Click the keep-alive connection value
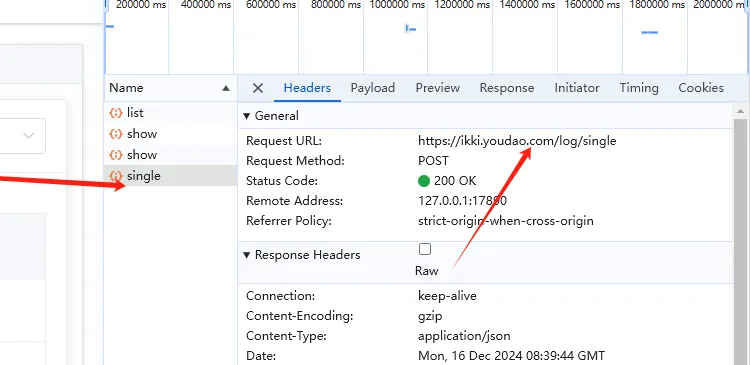Viewport: 750px width, 365px height. coord(447,296)
